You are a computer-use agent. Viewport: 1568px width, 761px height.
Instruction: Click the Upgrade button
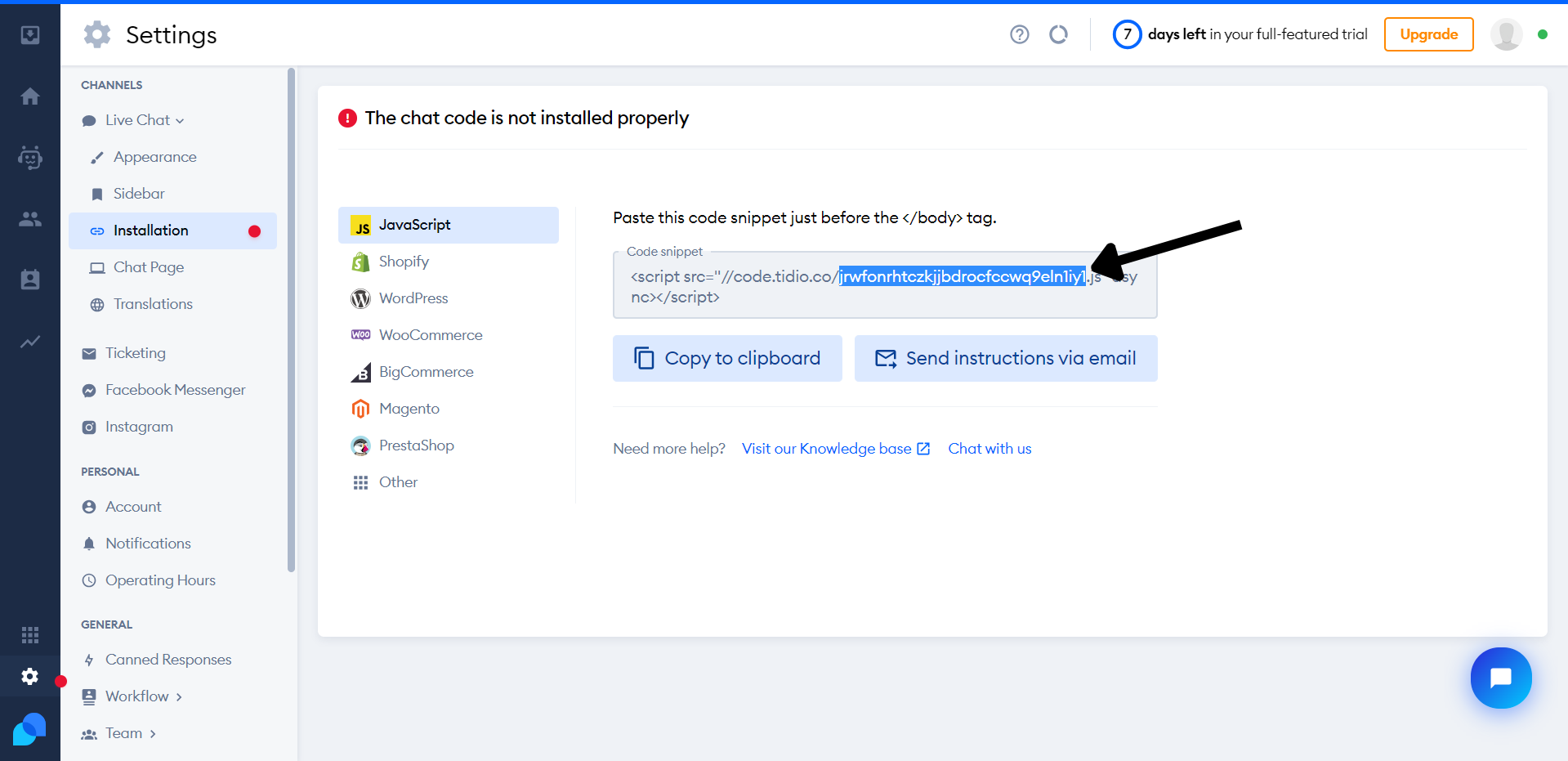[1428, 34]
